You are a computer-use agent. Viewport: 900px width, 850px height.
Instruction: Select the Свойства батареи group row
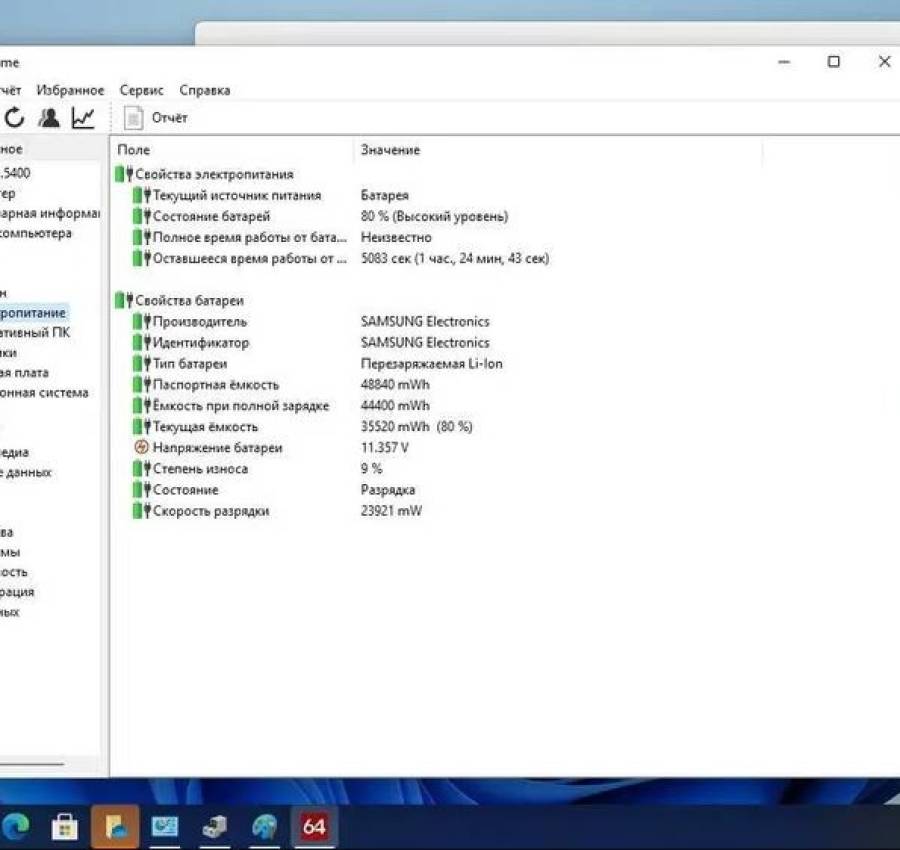coord(179,300)
